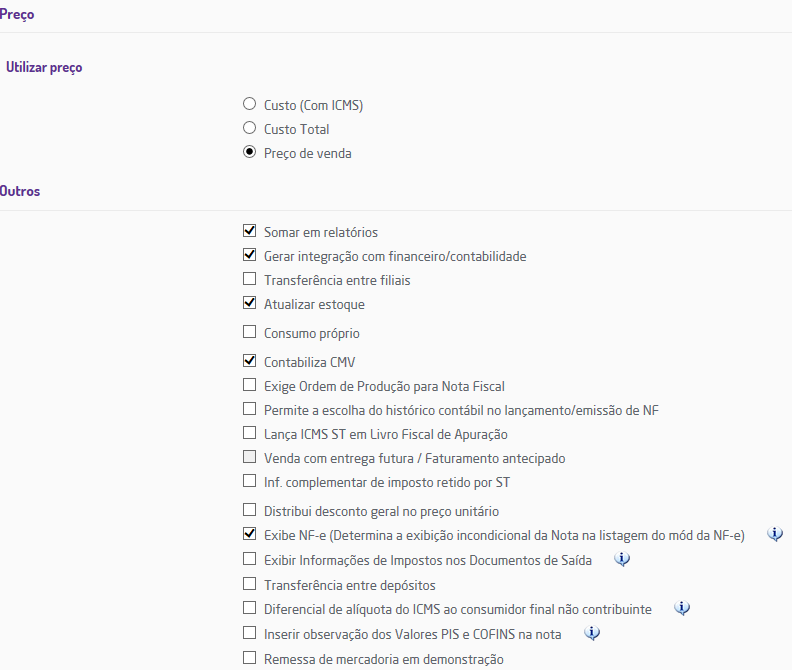Choose the Custo Total radio button
The width and height of the screenshot is (792, 670).
pyautogui.click(x=250, y=128)
